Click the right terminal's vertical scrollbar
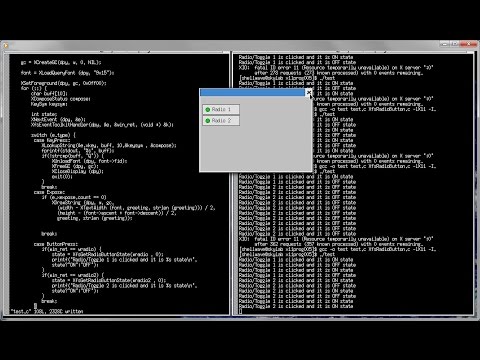 [475, 183]
